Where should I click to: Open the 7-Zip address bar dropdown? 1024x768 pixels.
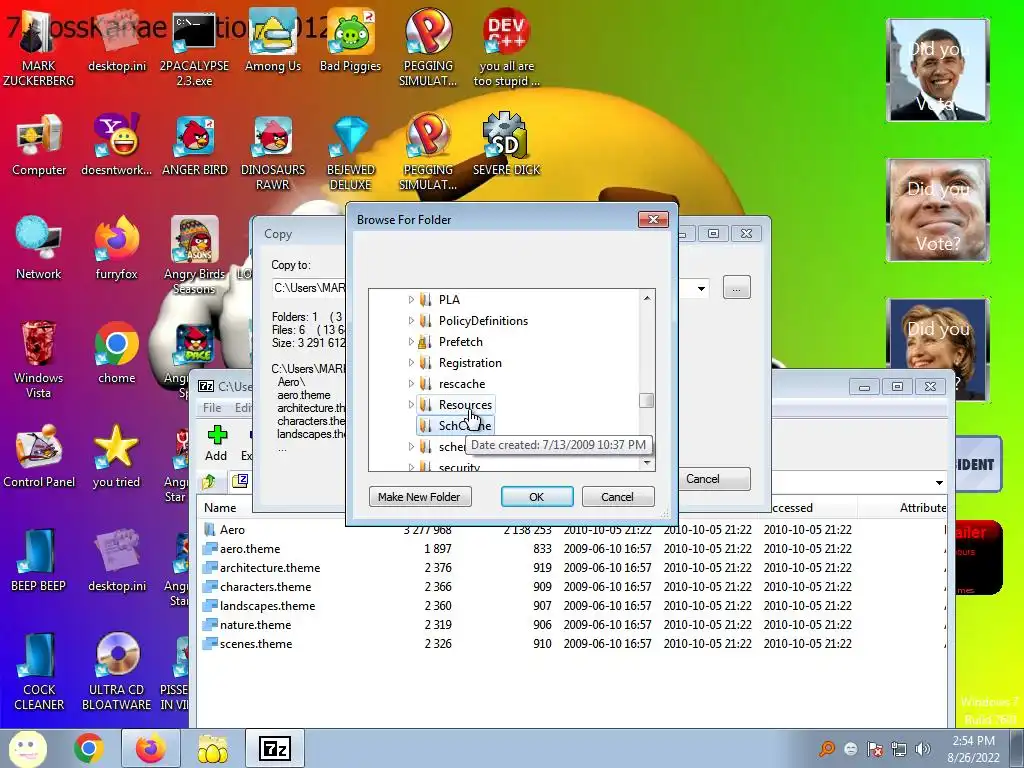click(x=939, y=483)
